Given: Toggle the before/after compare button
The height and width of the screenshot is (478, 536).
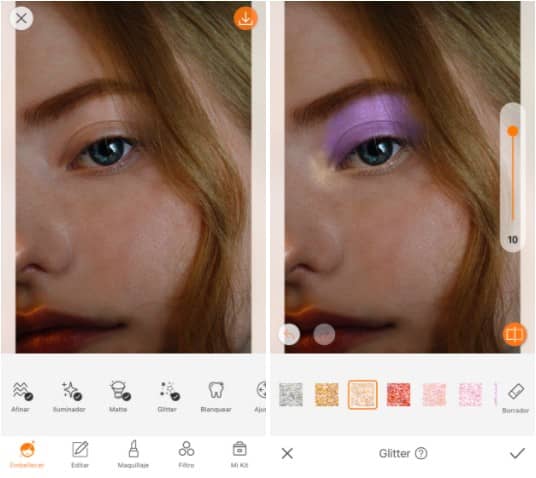Looking at the screenshot, I should click(514, 334).
